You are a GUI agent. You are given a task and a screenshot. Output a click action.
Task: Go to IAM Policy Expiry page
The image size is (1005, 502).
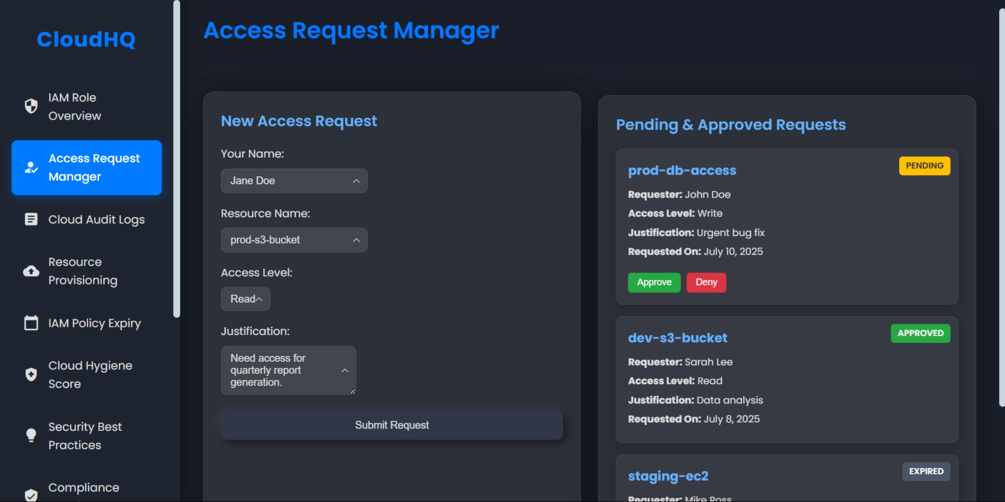coord(94,323)
